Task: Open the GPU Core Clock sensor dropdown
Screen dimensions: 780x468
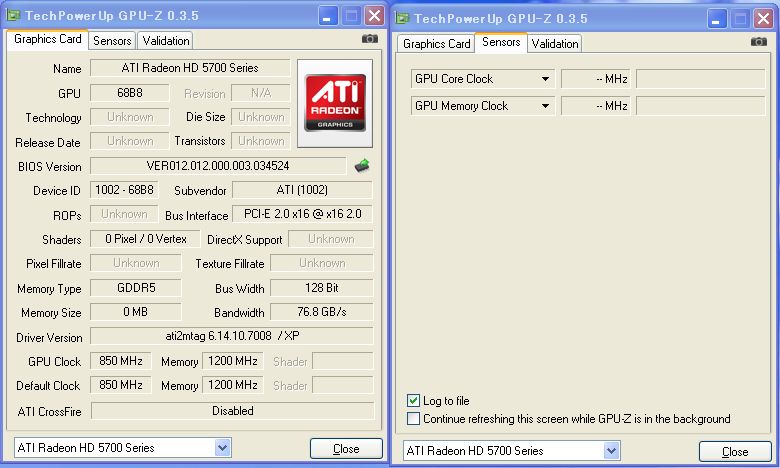Action: [x=546, y=79]
